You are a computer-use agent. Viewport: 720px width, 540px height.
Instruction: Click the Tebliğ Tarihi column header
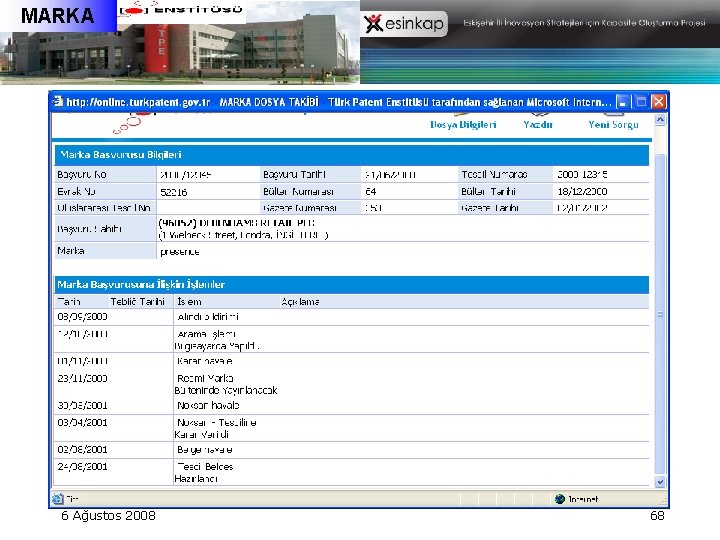(137, 302)
